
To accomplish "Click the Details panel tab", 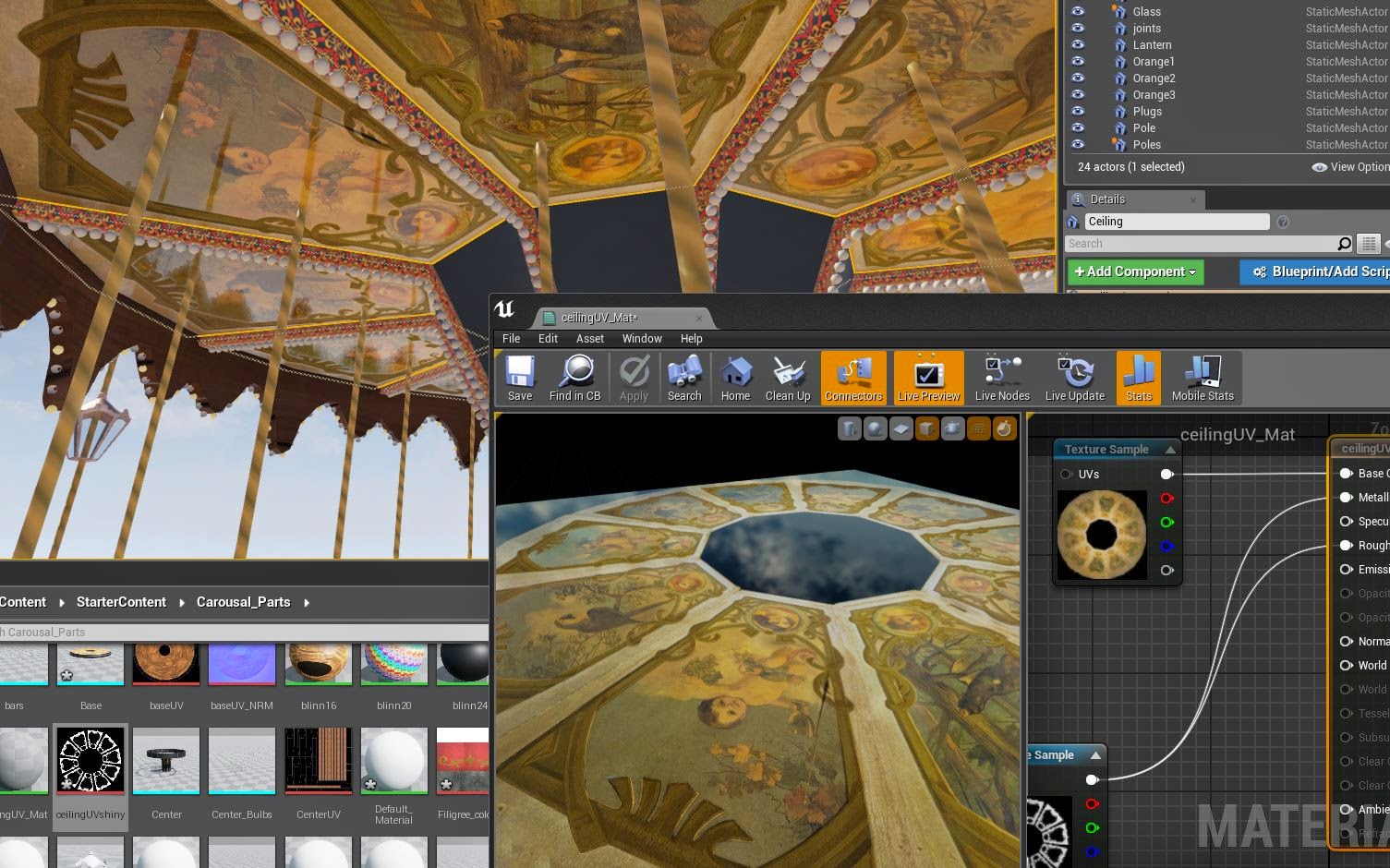I will click(x=1134, y=199).
